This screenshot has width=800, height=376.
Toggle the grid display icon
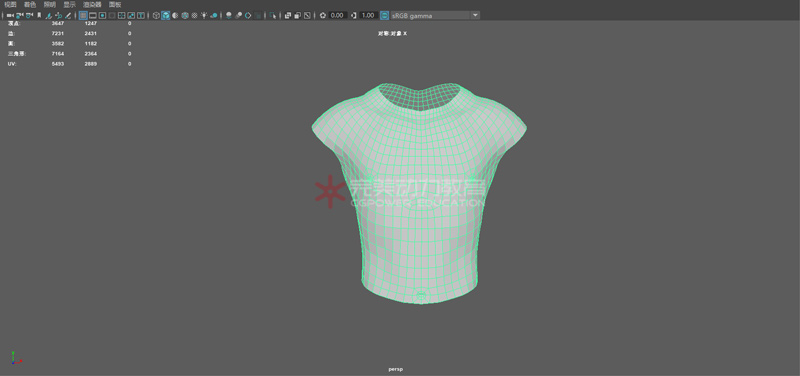click(83, 15)
